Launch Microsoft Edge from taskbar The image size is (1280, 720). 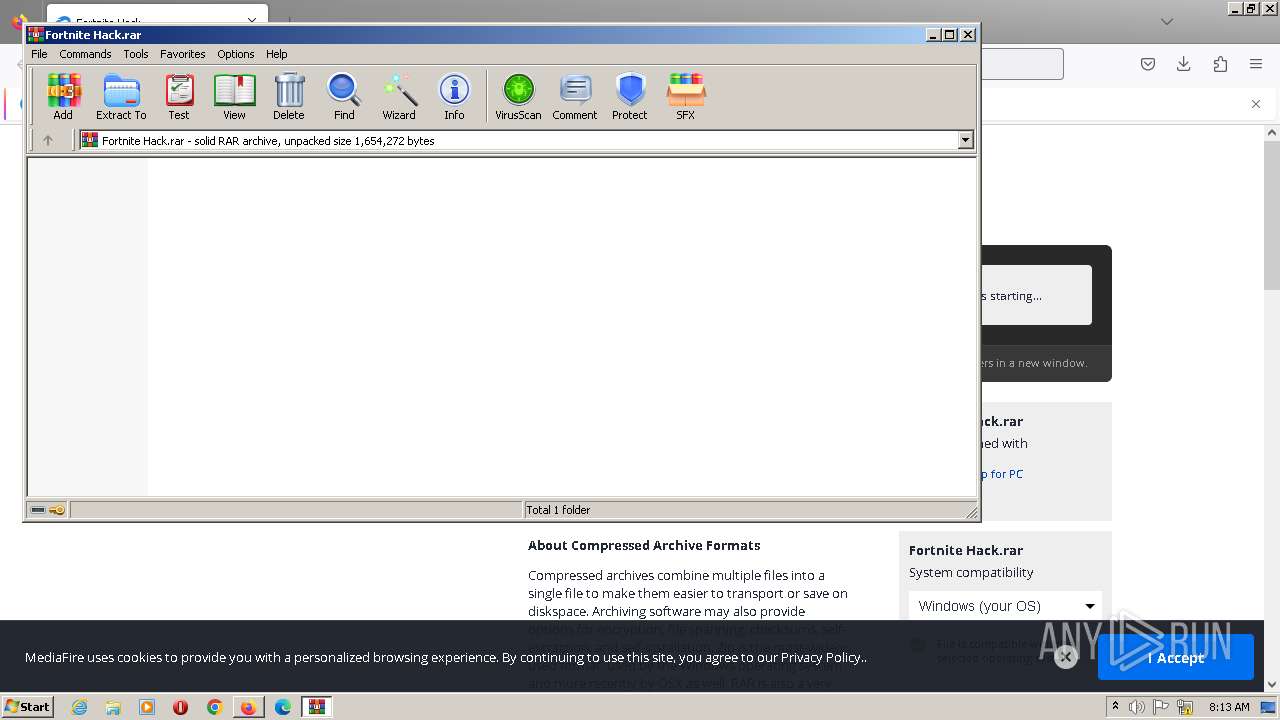283,707
